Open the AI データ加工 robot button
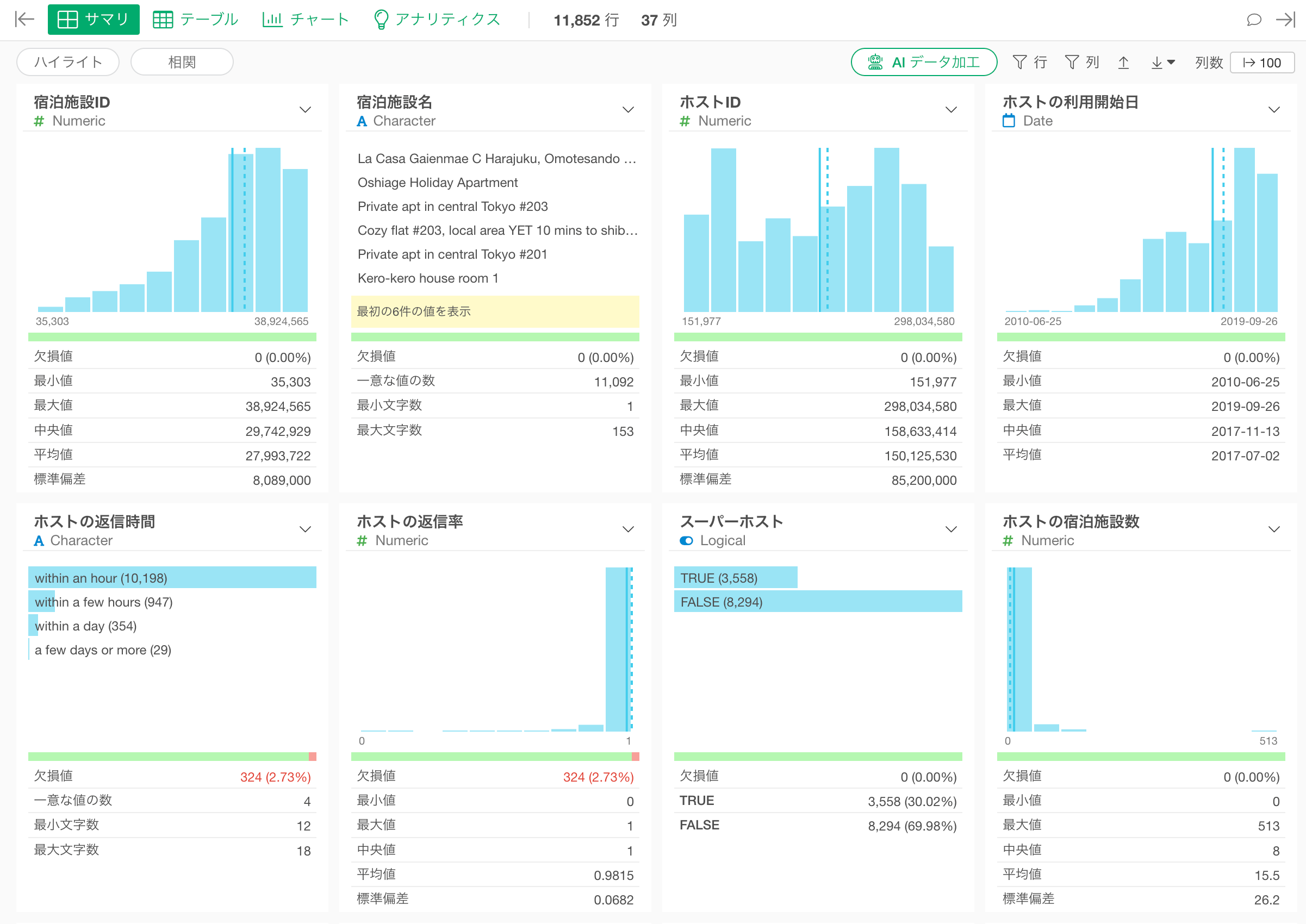Screen dimensions: 1306x924 click(923, 62)
